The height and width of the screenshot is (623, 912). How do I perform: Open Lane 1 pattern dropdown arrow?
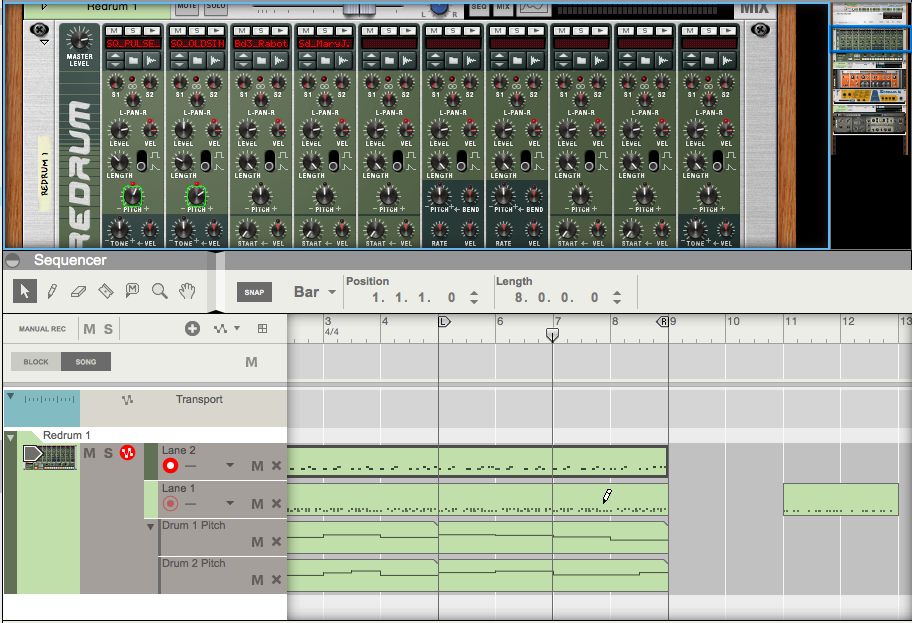(230, 503)
